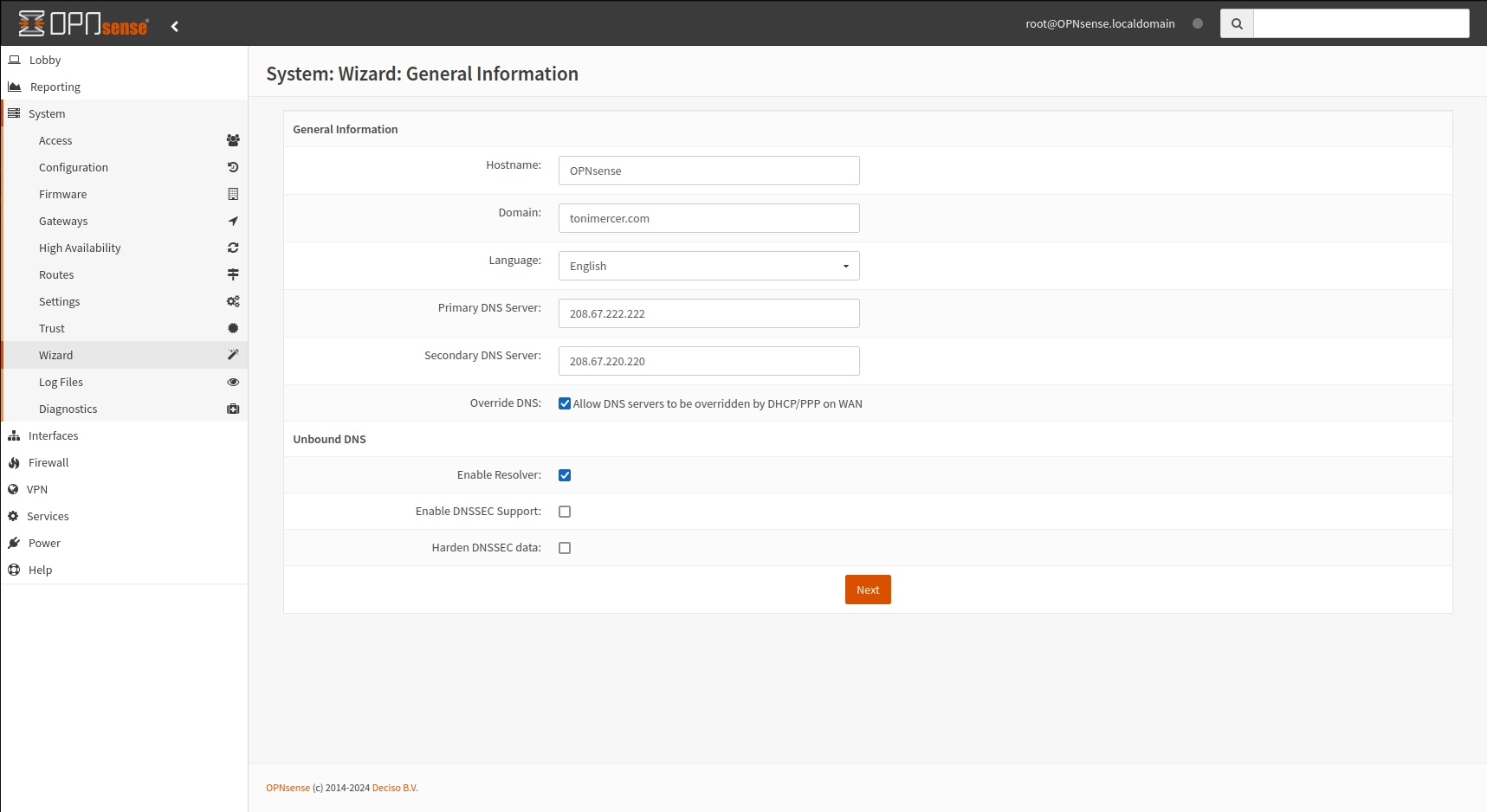Open the High Availability submenu item

pos(126,248)
